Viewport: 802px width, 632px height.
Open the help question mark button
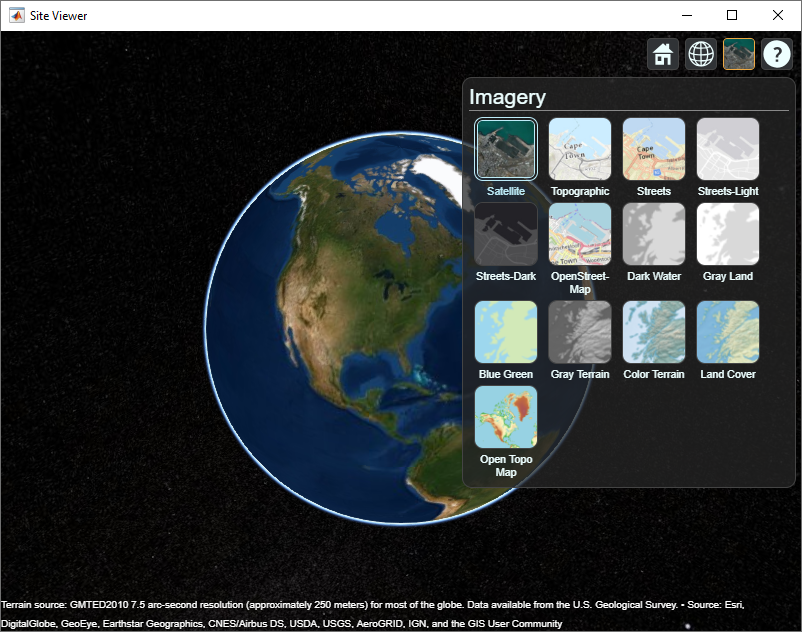point(776,54)
